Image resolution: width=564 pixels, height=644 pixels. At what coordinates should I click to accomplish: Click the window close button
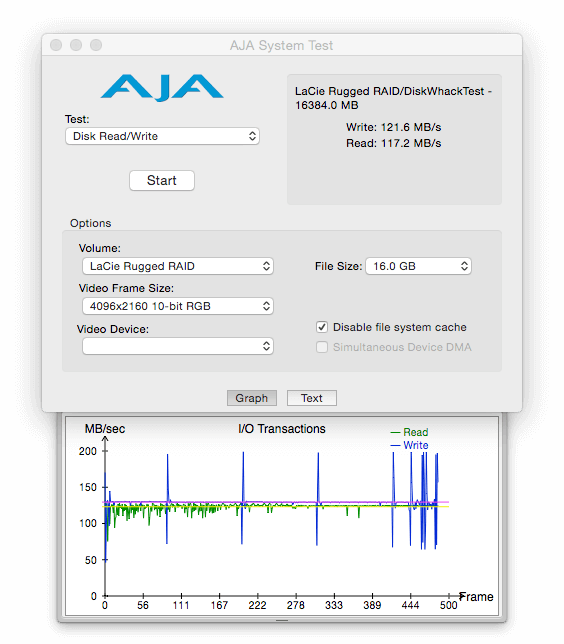[56, 45]
